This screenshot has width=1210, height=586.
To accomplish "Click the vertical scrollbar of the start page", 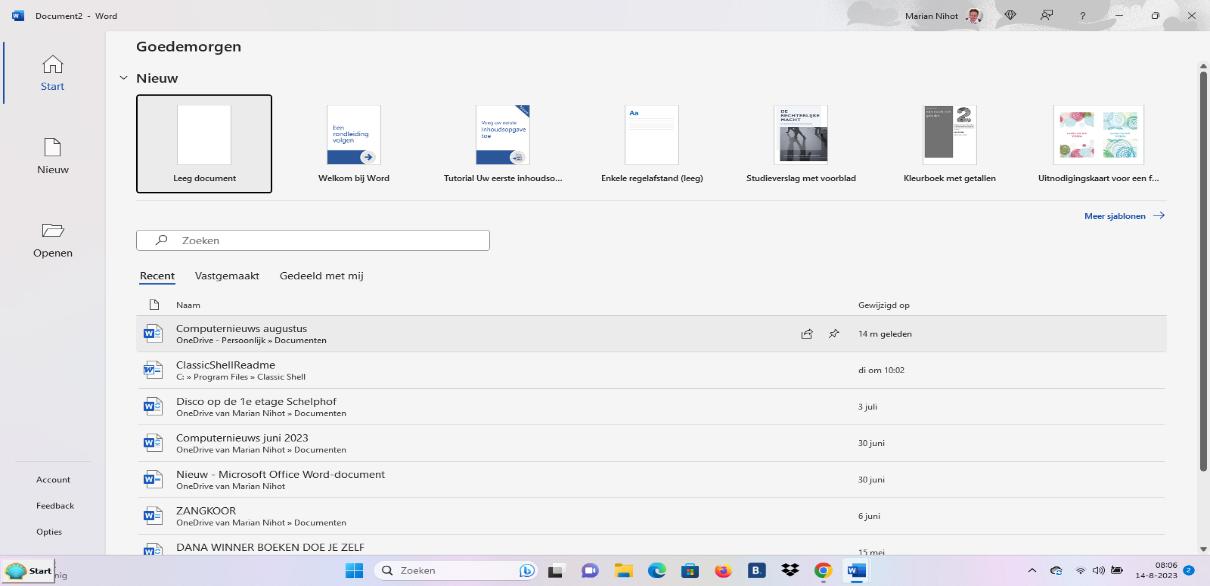I will point(1203,270).
